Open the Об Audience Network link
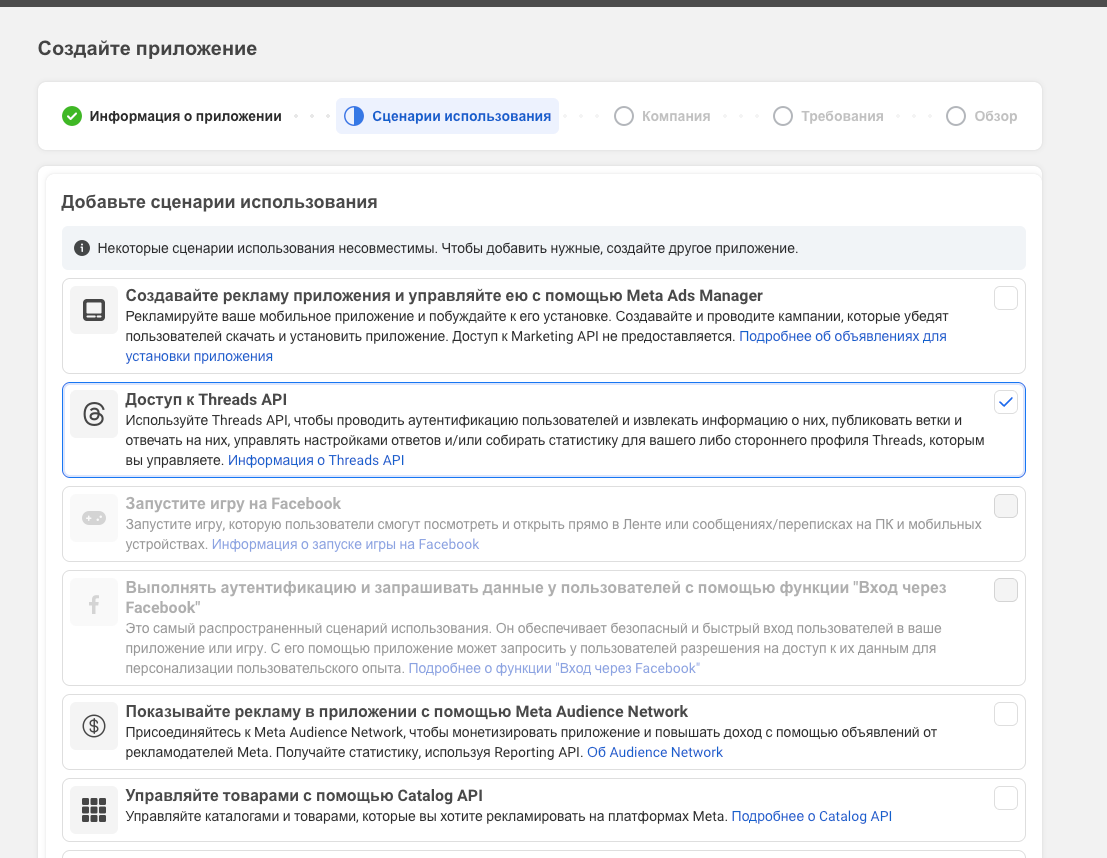The width and height of the screenshot is (1107, 858). pyautogui.click(x=654, y=752)
